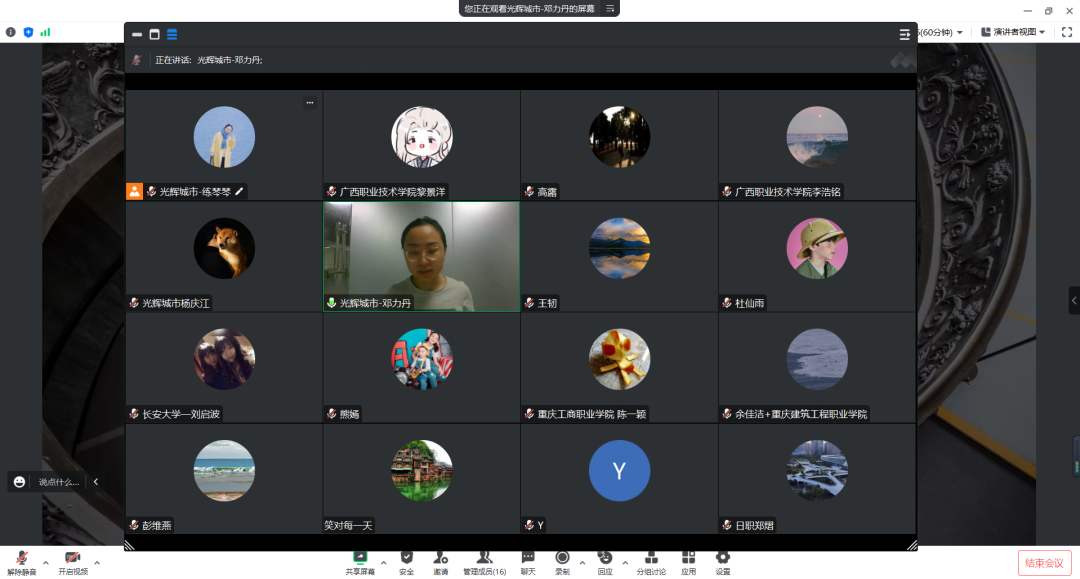1080x579 pixels.
Task: Click the name label 彭维燕
Action: 156,526
